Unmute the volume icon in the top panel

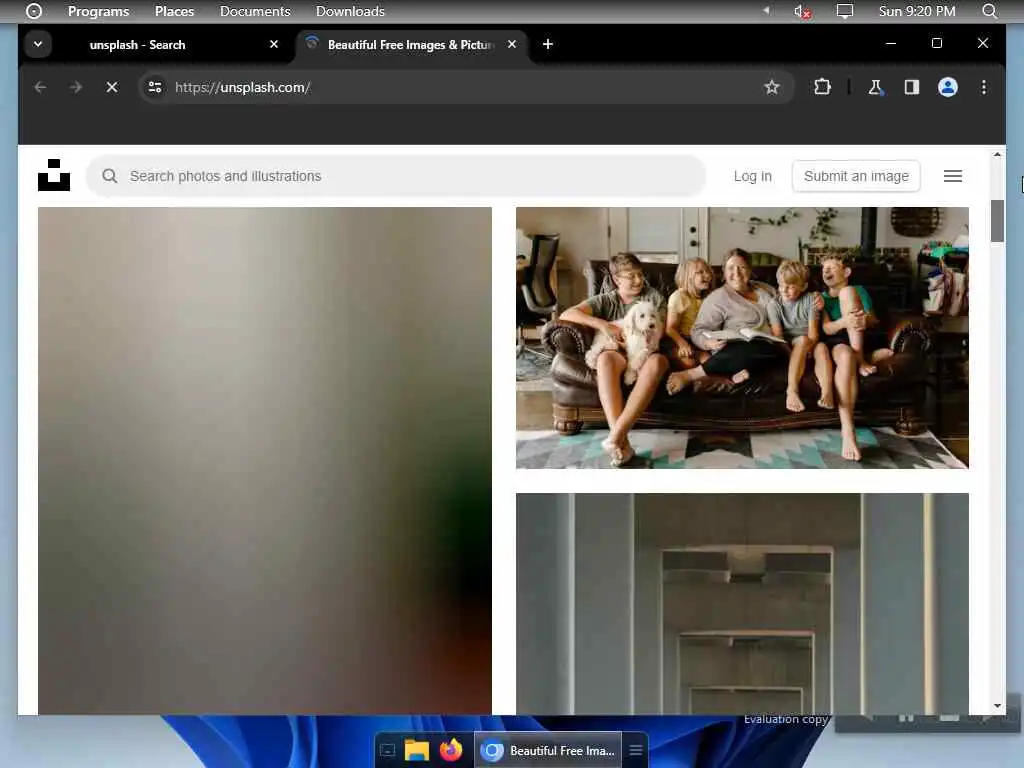pyautogui.click(x=802, y=12)
